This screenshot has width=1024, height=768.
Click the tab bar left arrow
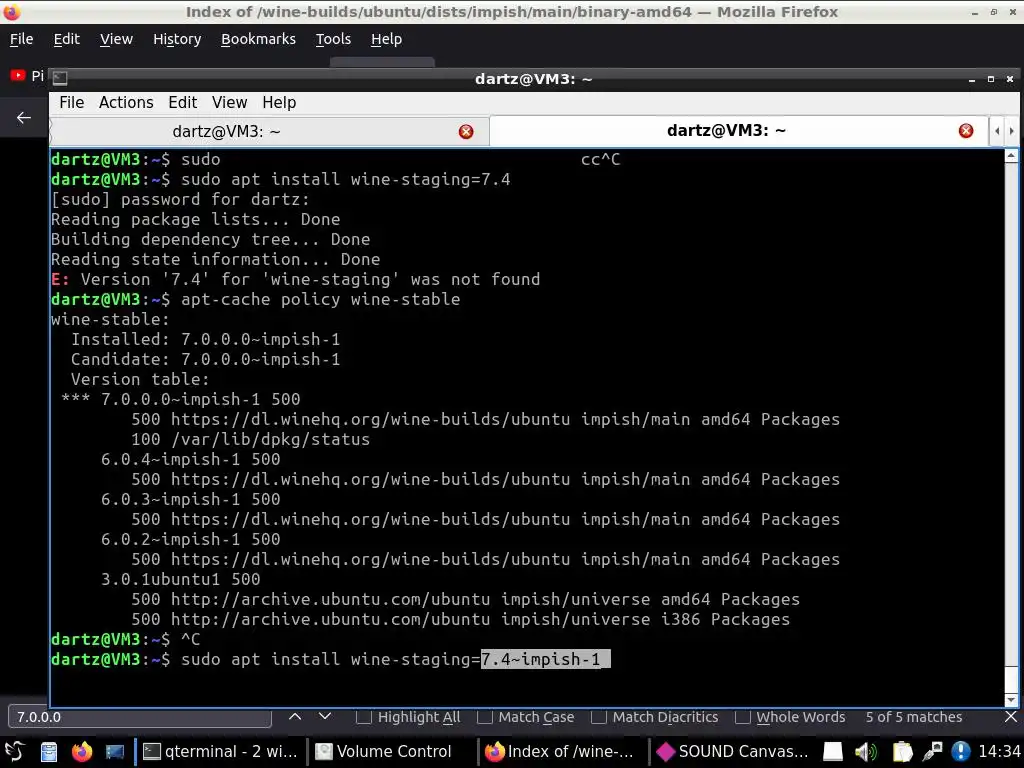pyautogui.click(x=997, y=131)
